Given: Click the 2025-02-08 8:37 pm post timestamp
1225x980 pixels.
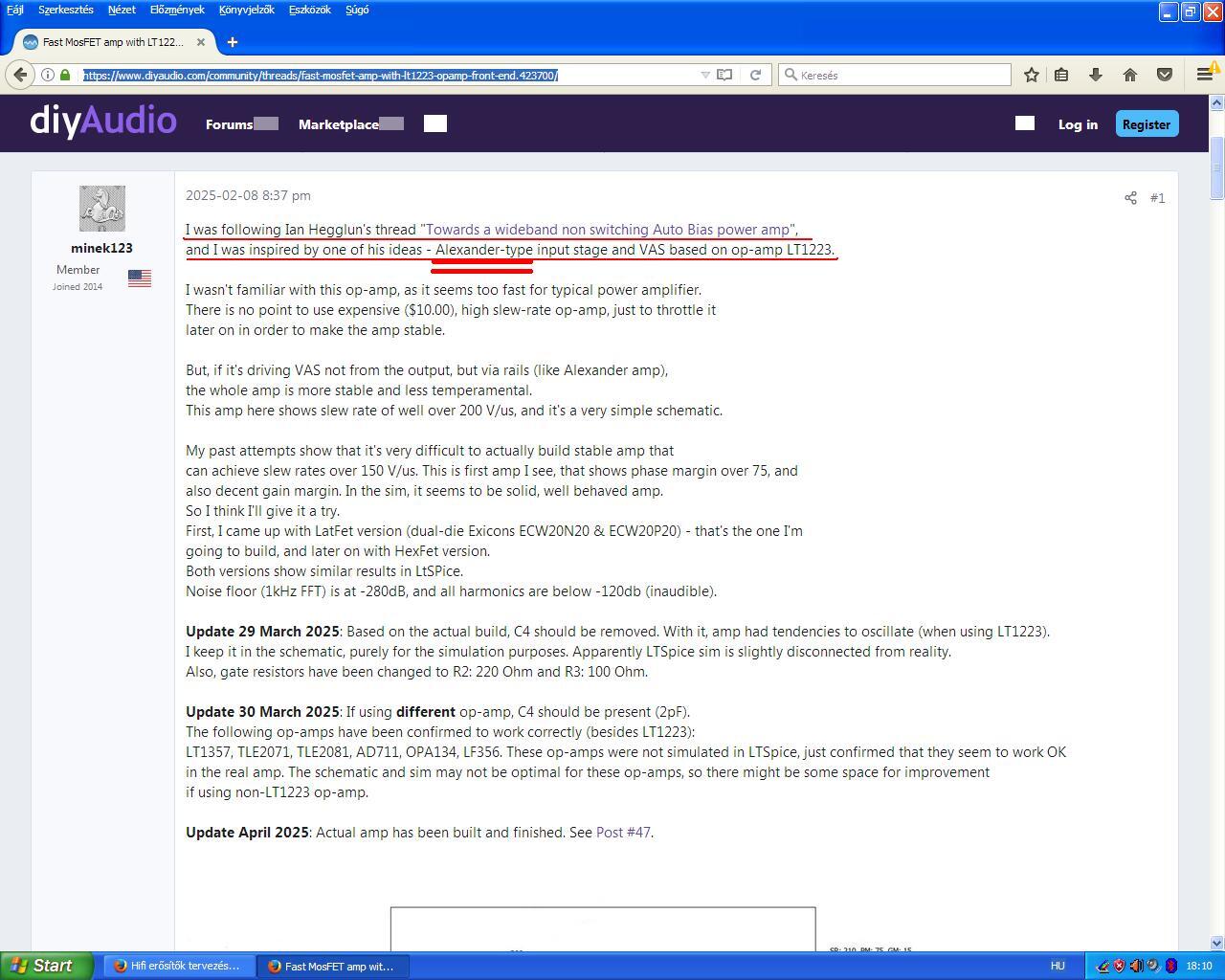Looking at the screenshot, I should tap(248, 195).
